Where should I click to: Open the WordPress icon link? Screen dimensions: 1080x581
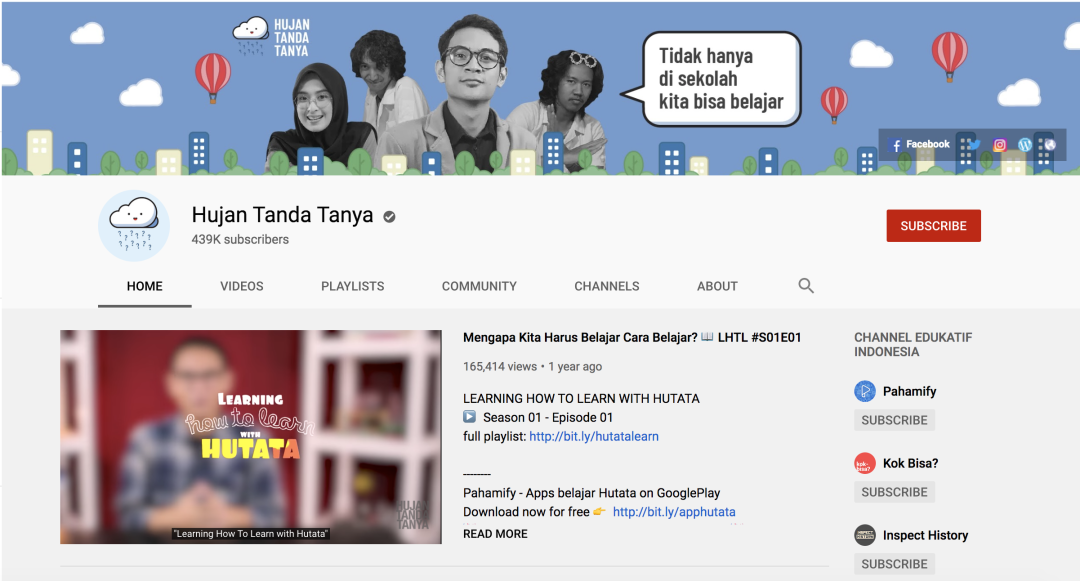point(1024,145)
